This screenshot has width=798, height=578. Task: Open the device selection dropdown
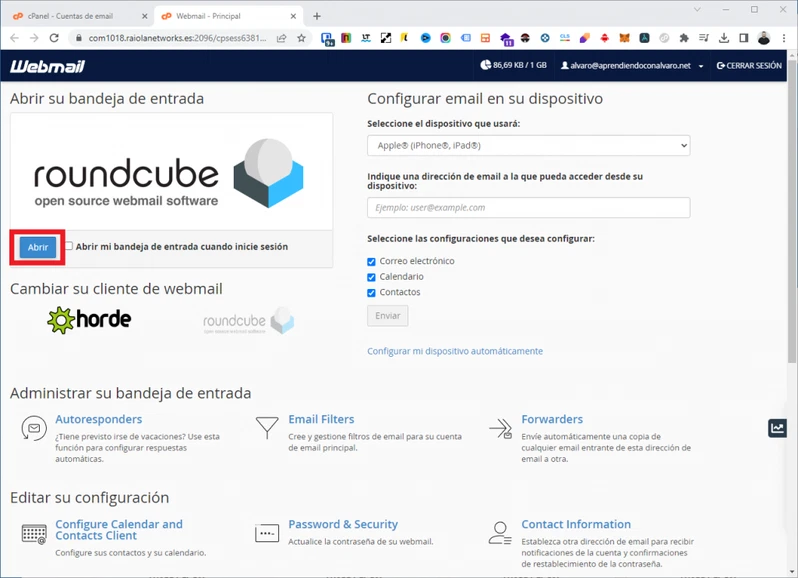(528, 145)
